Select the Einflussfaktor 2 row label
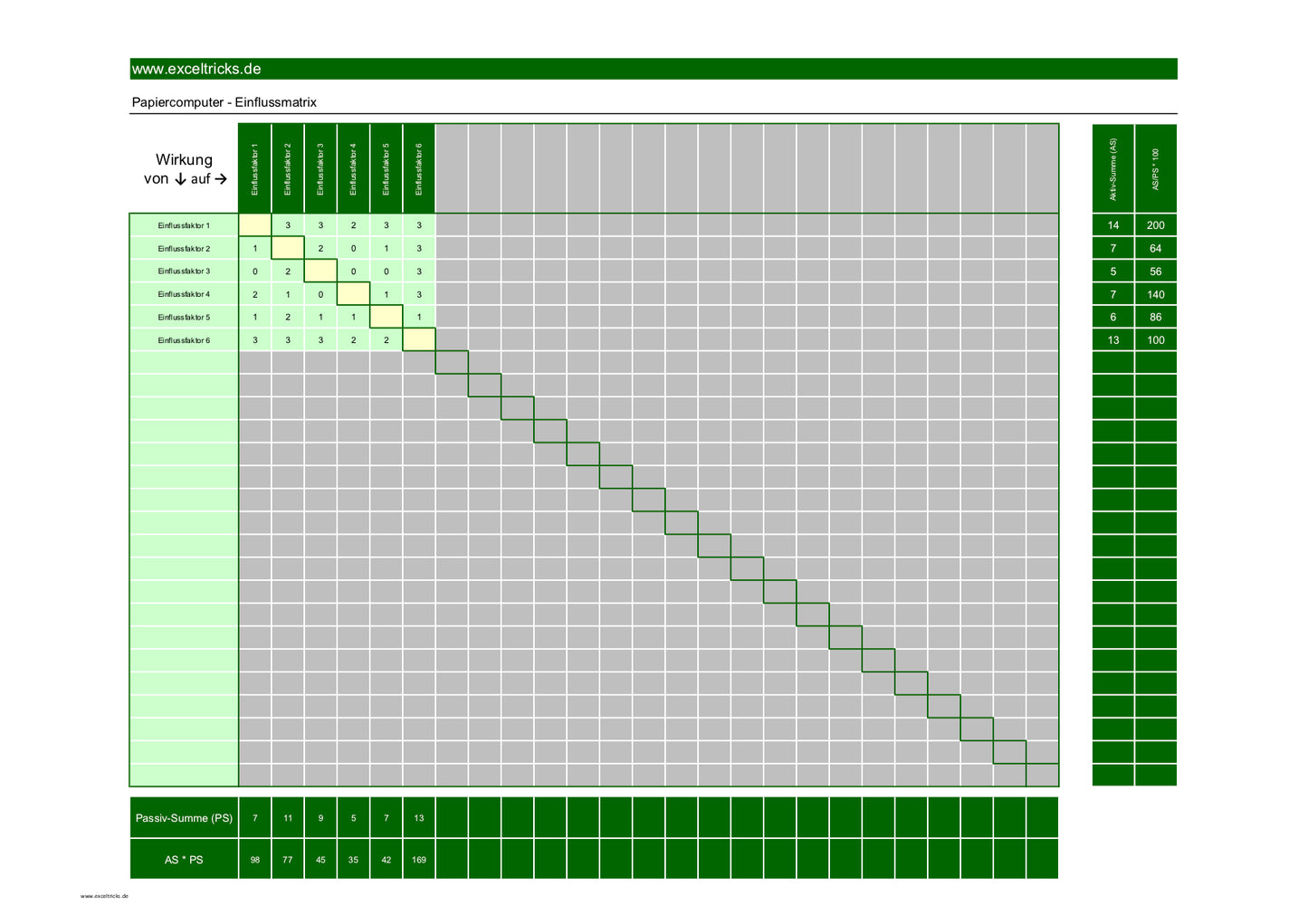The image size is (1308, 924). [184, 249]
